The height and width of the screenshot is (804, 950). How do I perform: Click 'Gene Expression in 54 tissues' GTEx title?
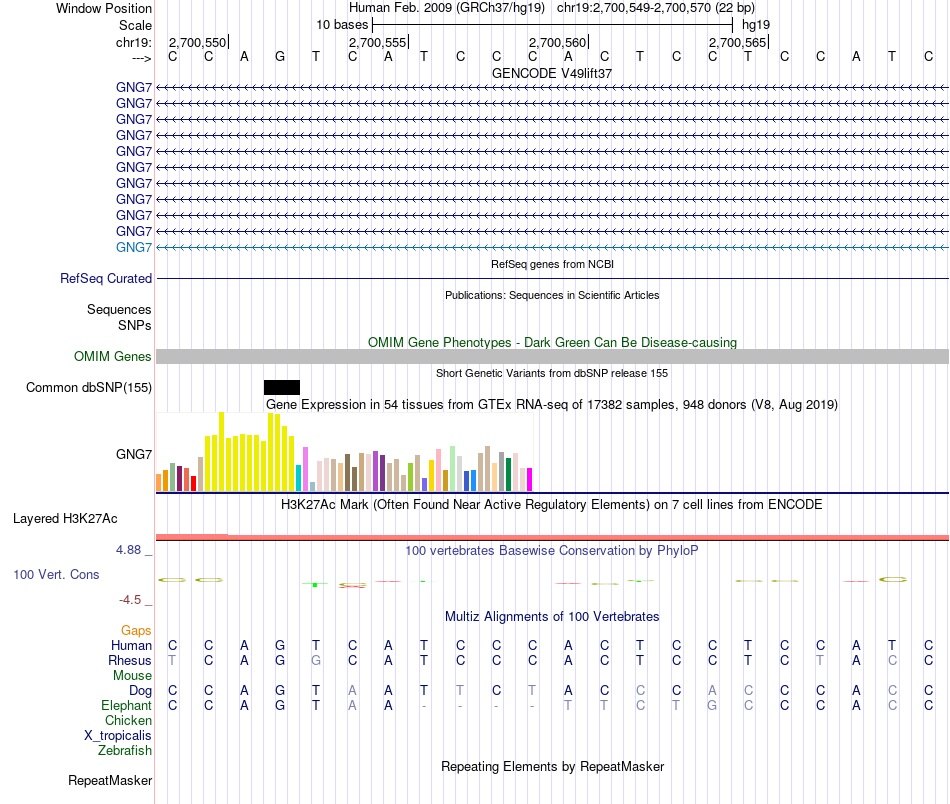[552, 404]
